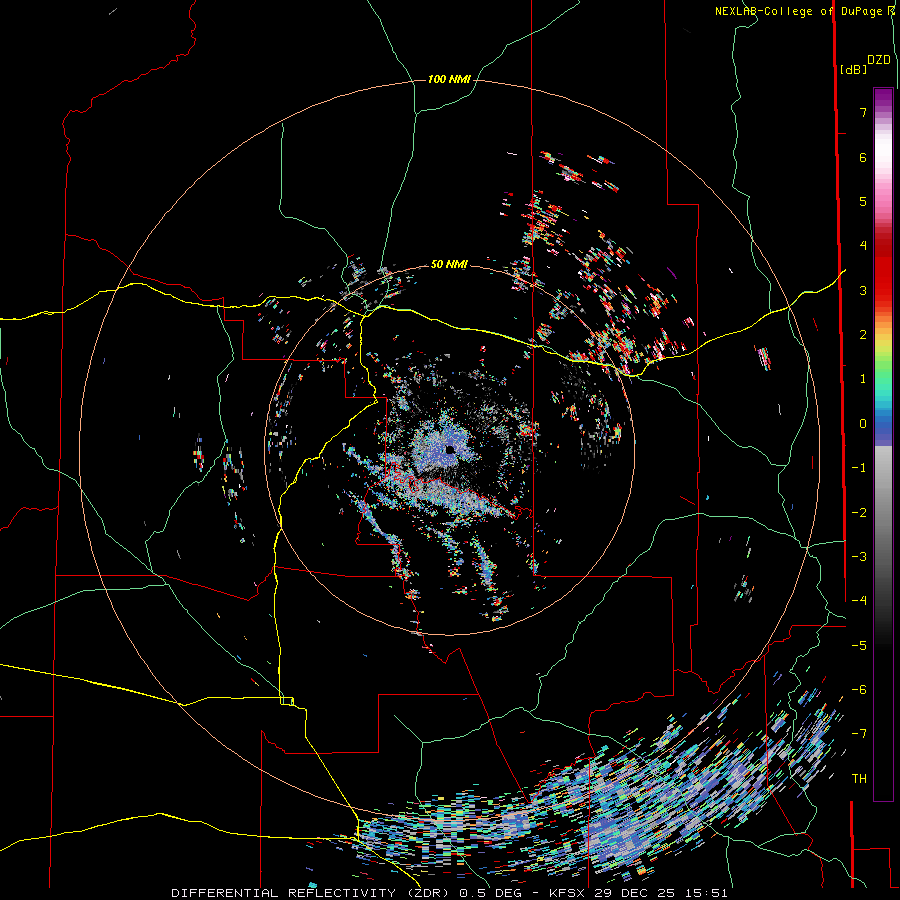
Task: Click the [dB] unit label
Action: pyautogui.click(x=853, y=69)
